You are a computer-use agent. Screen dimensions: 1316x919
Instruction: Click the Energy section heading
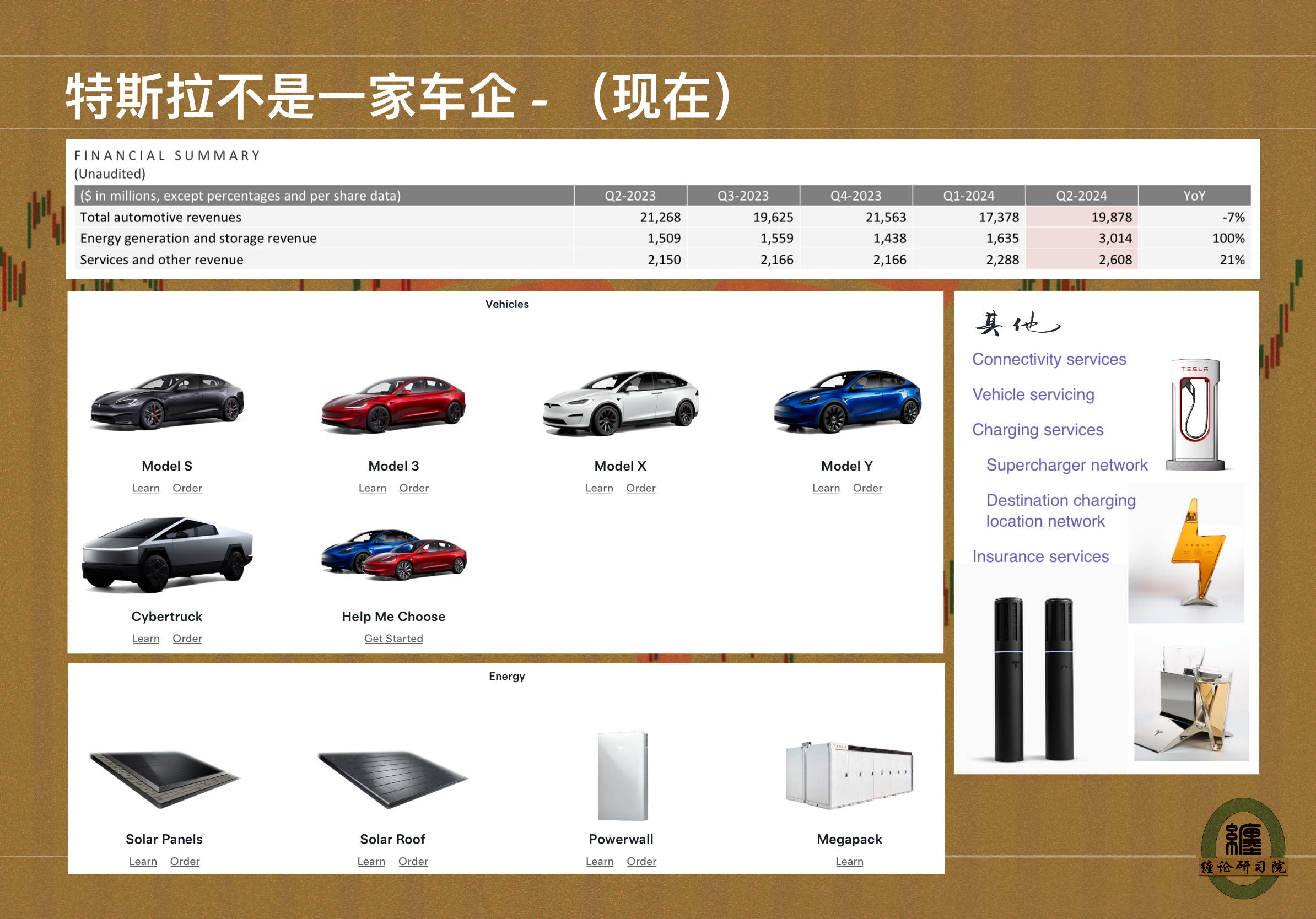point(506,676)
